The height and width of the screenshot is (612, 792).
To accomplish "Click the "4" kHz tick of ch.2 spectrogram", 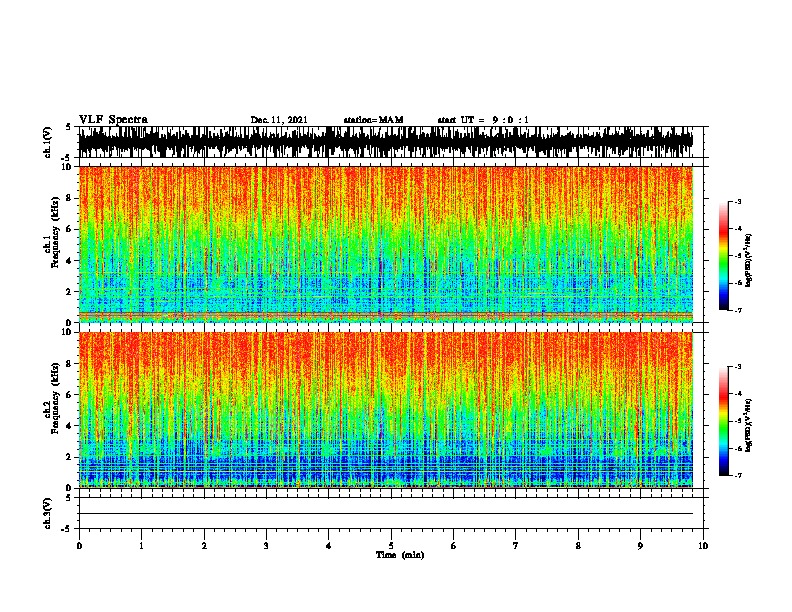I will [x=70, y=426].
